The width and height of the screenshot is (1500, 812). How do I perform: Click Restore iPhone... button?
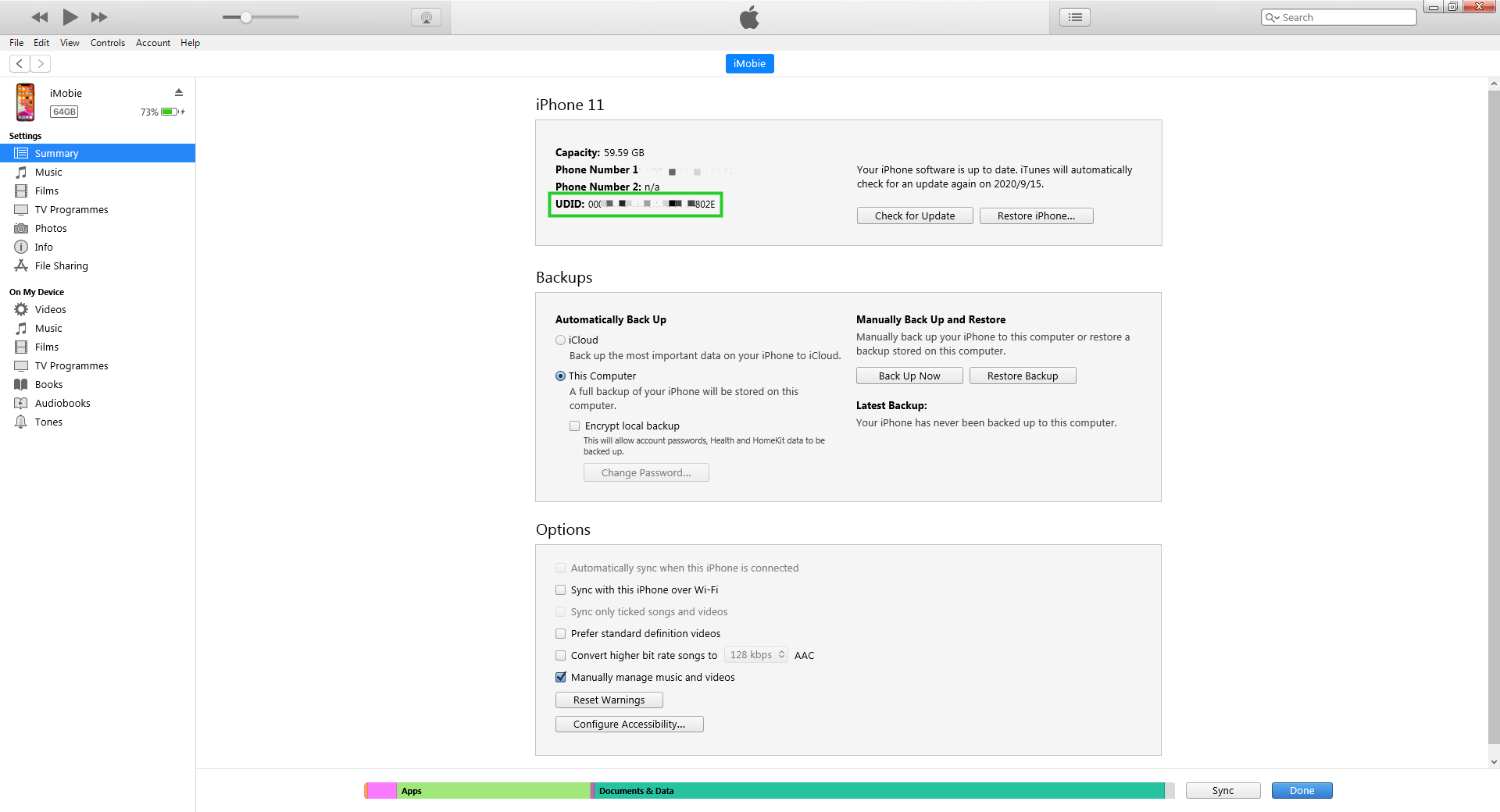pos(1036,215)
